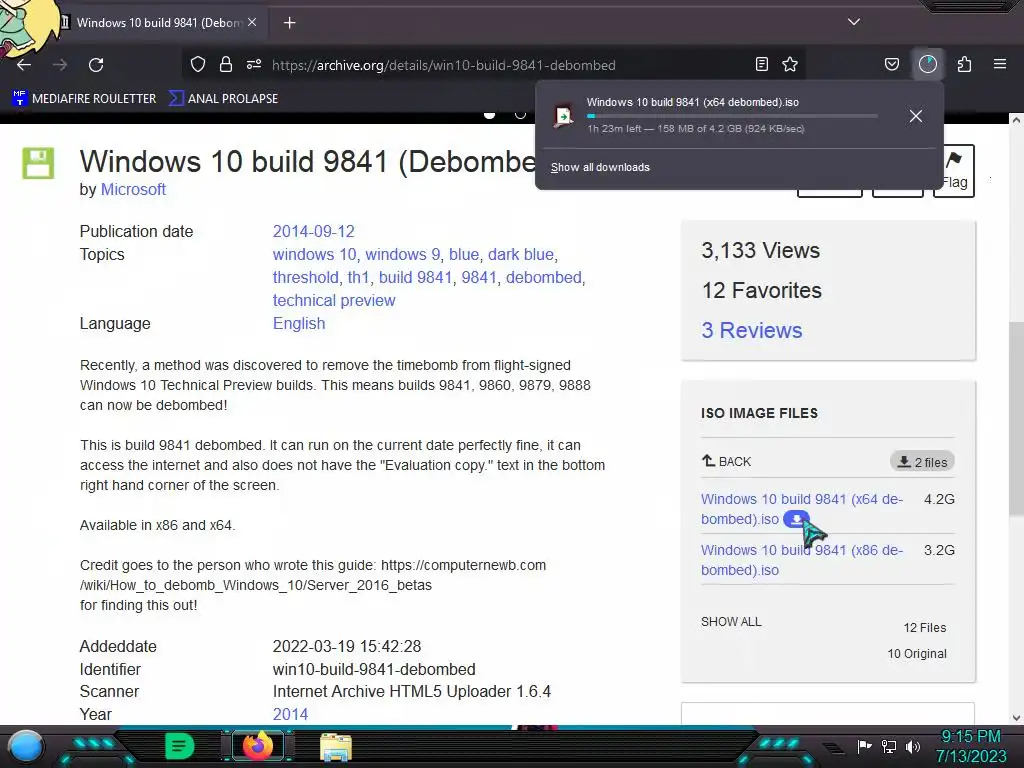Viewport: 1024px width, 768px height.
Task: Bookmark this page with the star
Action: [790, 64]
